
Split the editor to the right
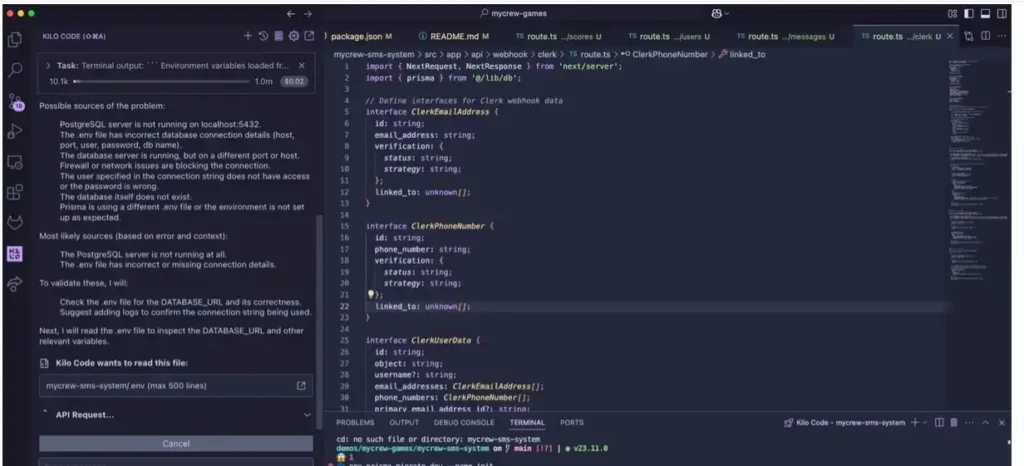pos(985,37)
